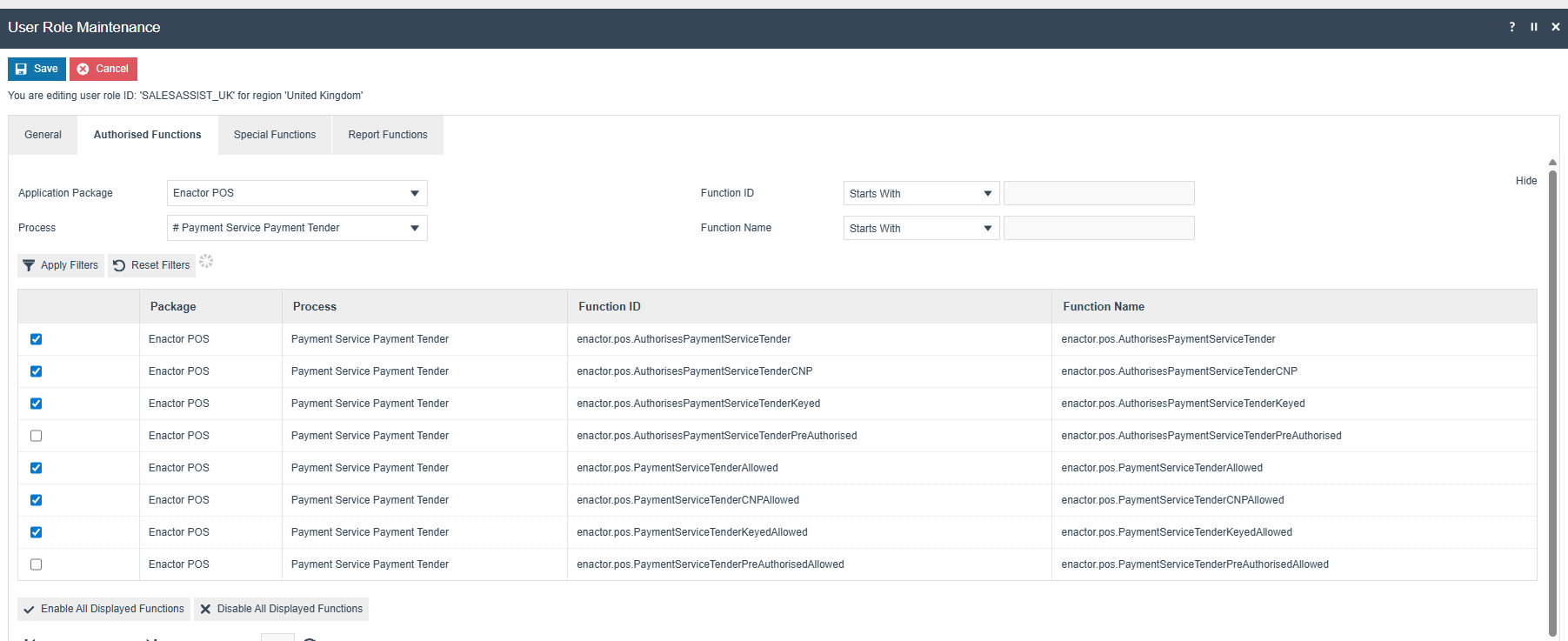The width and height of the screenshot is (1568, 641).
Task: Uncheck PaymentServiceTenderCNPAllowed function checkbox
Action: [37, 500]
